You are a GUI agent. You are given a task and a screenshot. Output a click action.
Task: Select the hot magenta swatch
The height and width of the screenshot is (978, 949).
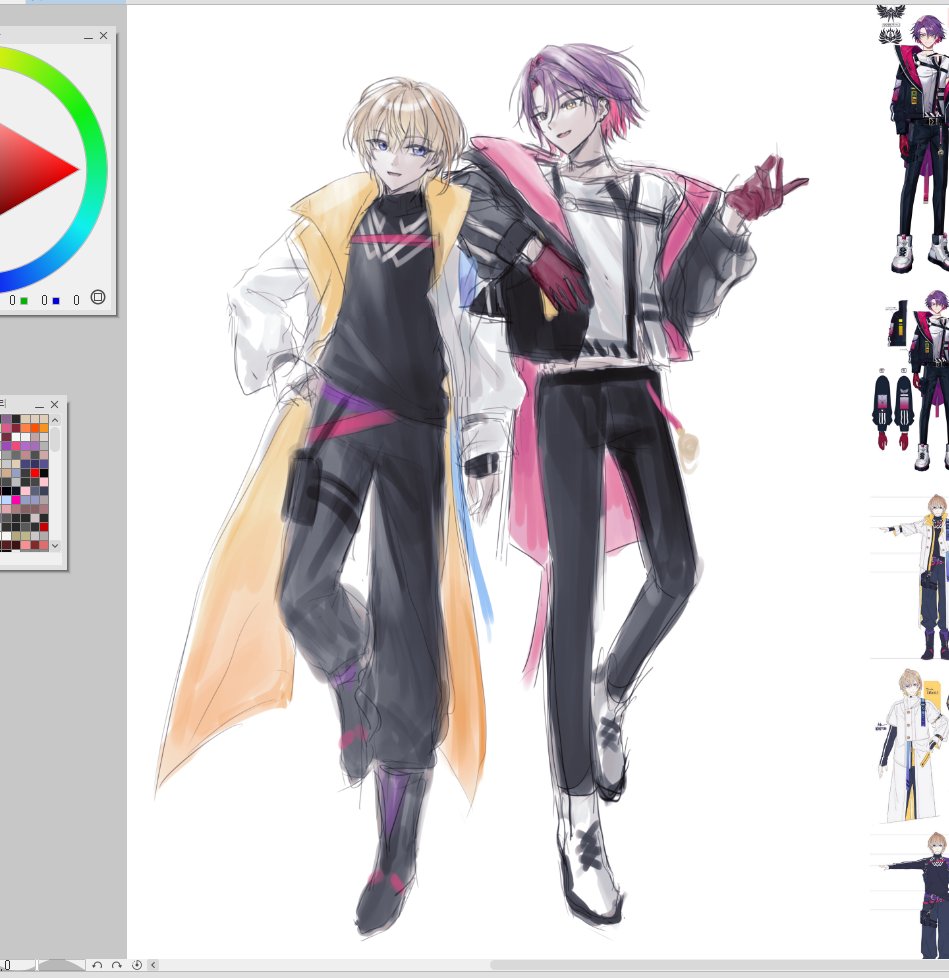point(16,500)
